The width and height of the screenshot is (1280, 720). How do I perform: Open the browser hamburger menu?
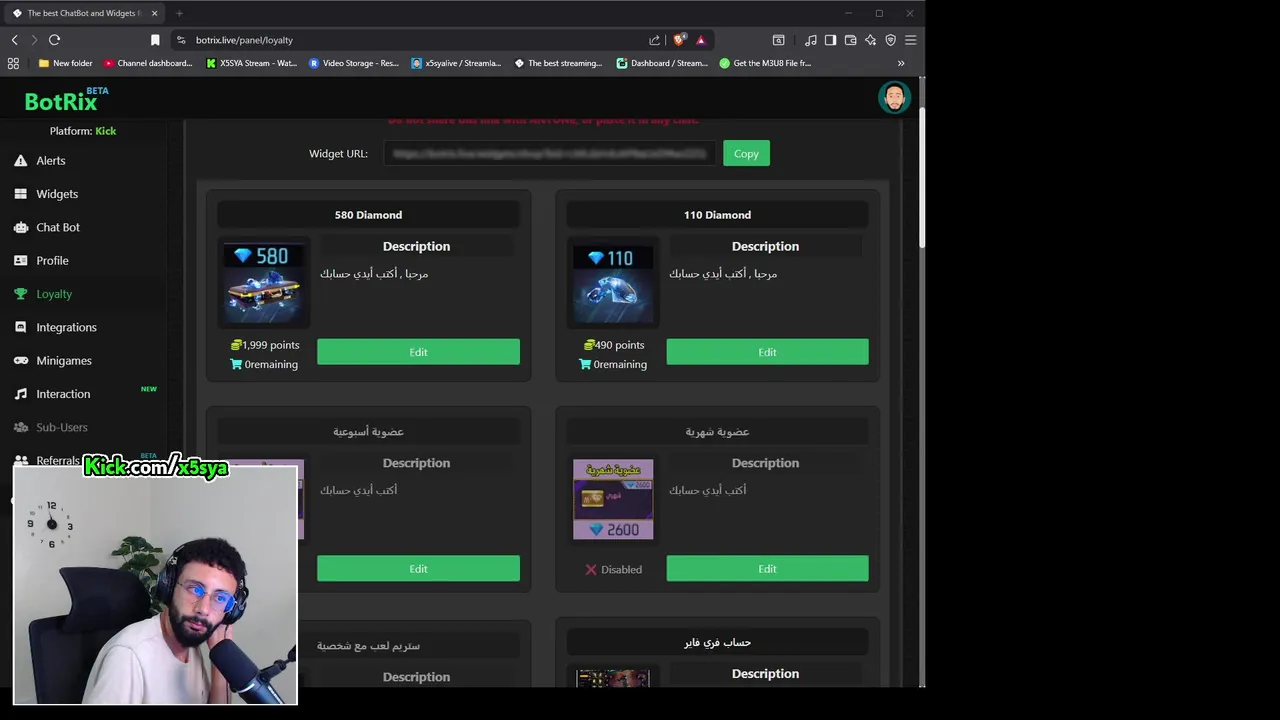(x=910, y=40)
